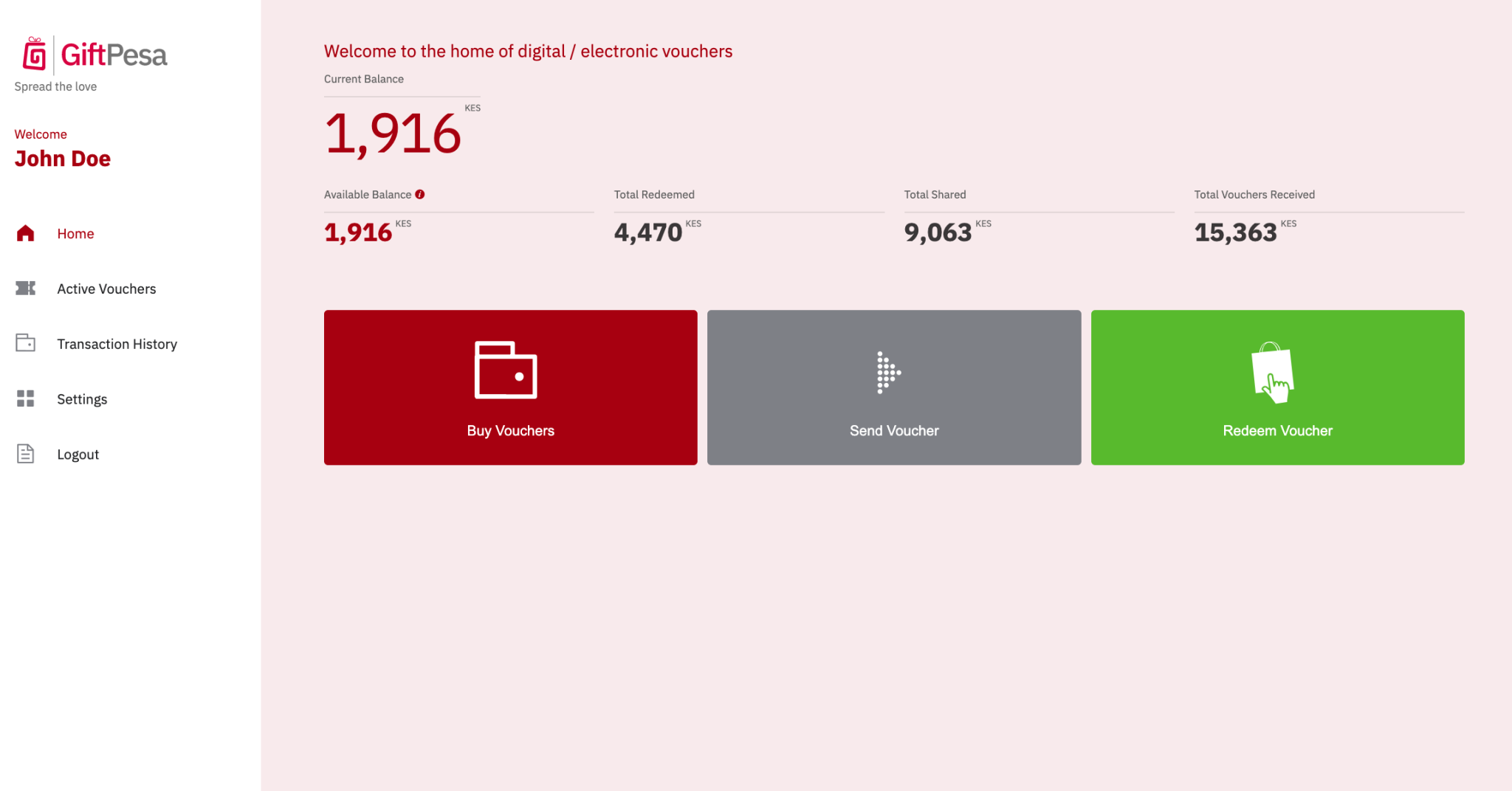Click the Total Vouchers Received label
The image size is (1512, 791).
(1255, 195)
